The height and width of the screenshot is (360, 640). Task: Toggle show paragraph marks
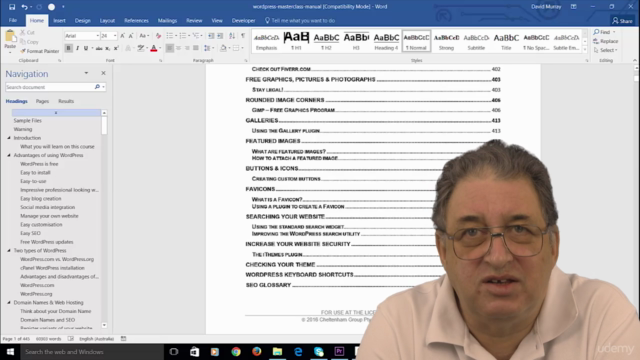(x=243, y=36)
